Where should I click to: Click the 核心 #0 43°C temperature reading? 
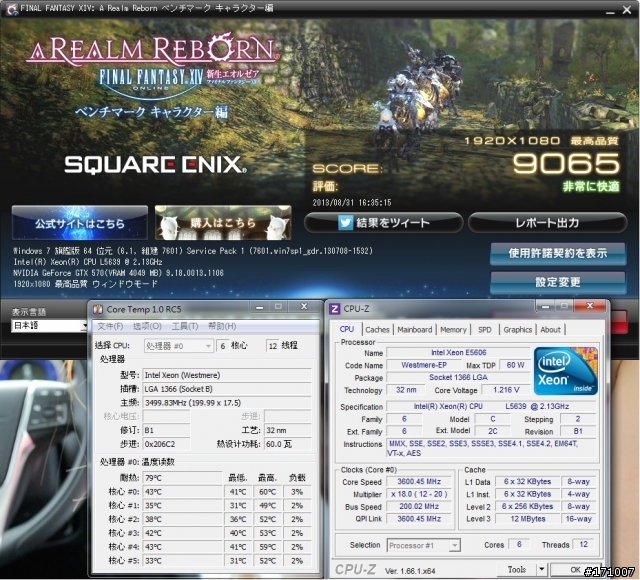click(182, 492)
